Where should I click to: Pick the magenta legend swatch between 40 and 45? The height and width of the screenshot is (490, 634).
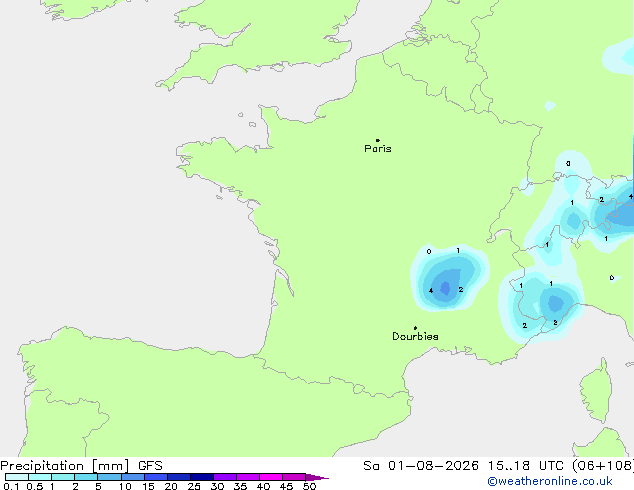coord(271,477)
